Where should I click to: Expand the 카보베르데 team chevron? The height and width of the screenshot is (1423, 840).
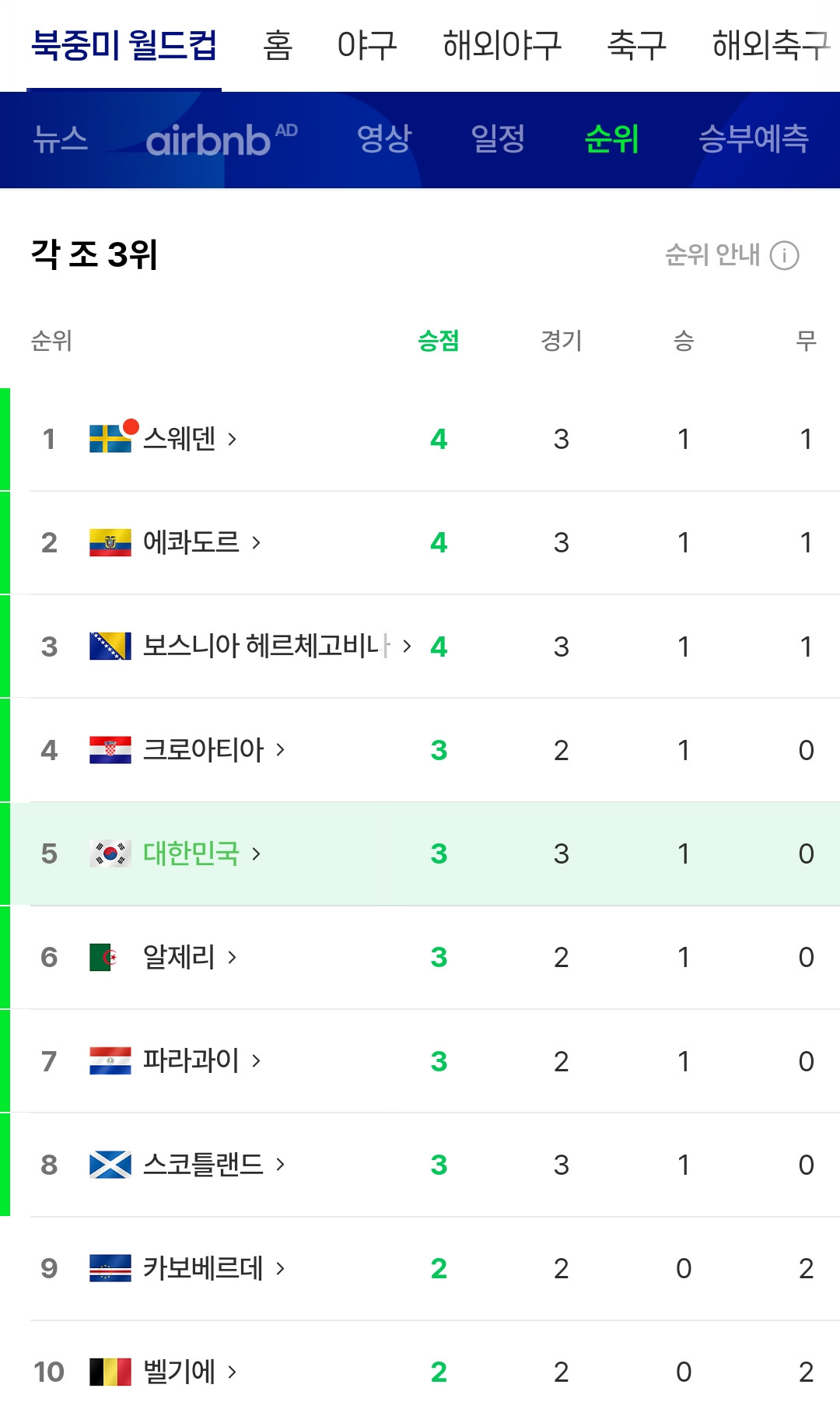[x=280, y=1268]
